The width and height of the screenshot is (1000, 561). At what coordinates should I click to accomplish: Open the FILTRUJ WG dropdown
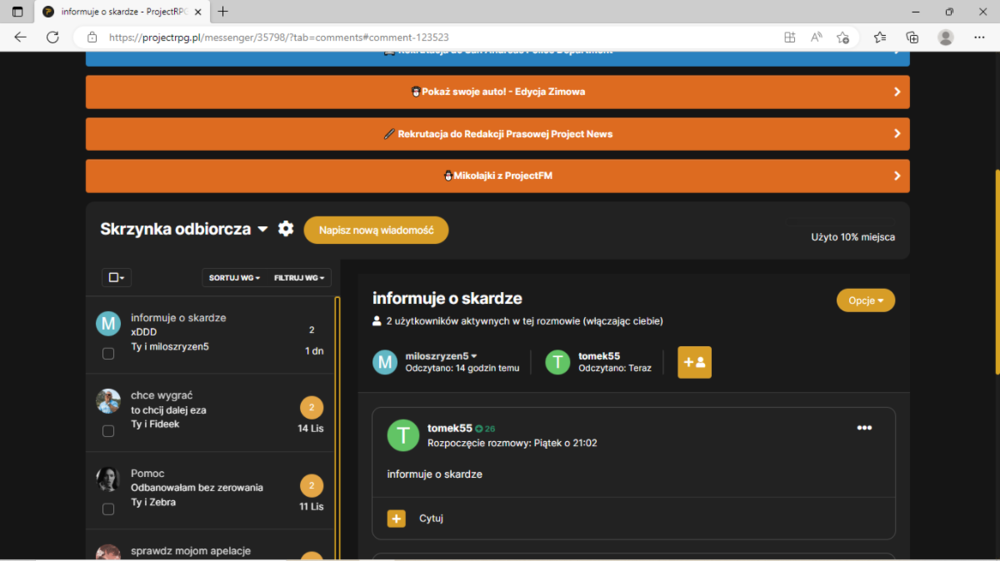click(x=299, y=277)
